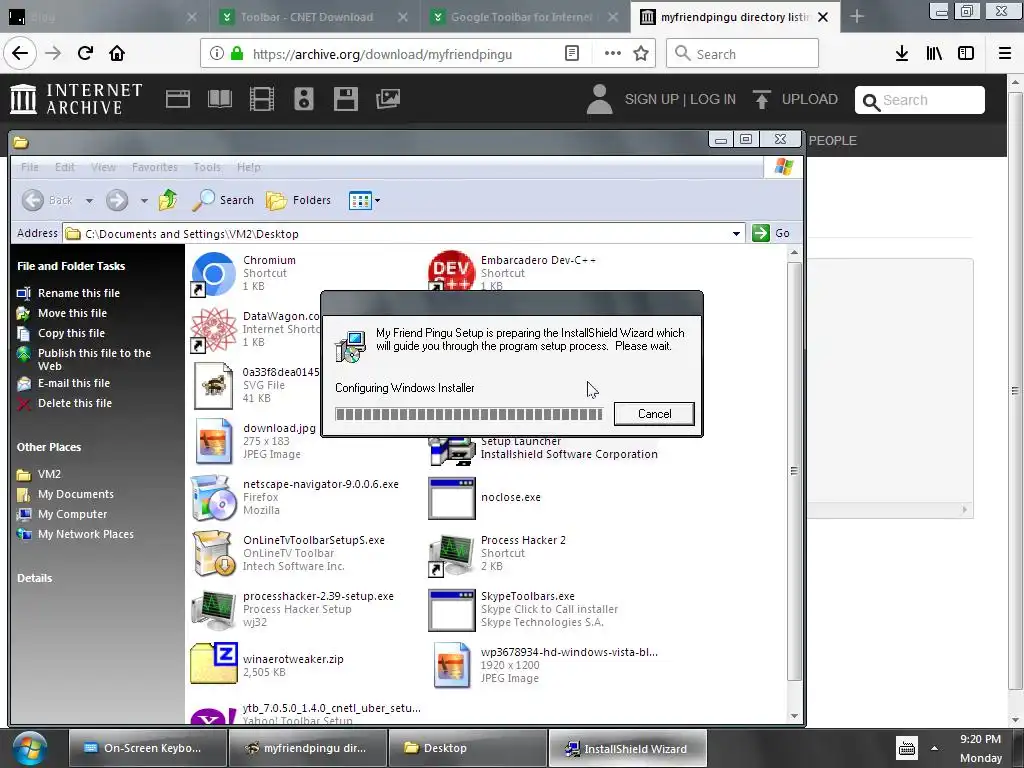This screenshot has width=1024, height=768.
Task: Click the Firefox back arrow button
Action: pos(20,53)
